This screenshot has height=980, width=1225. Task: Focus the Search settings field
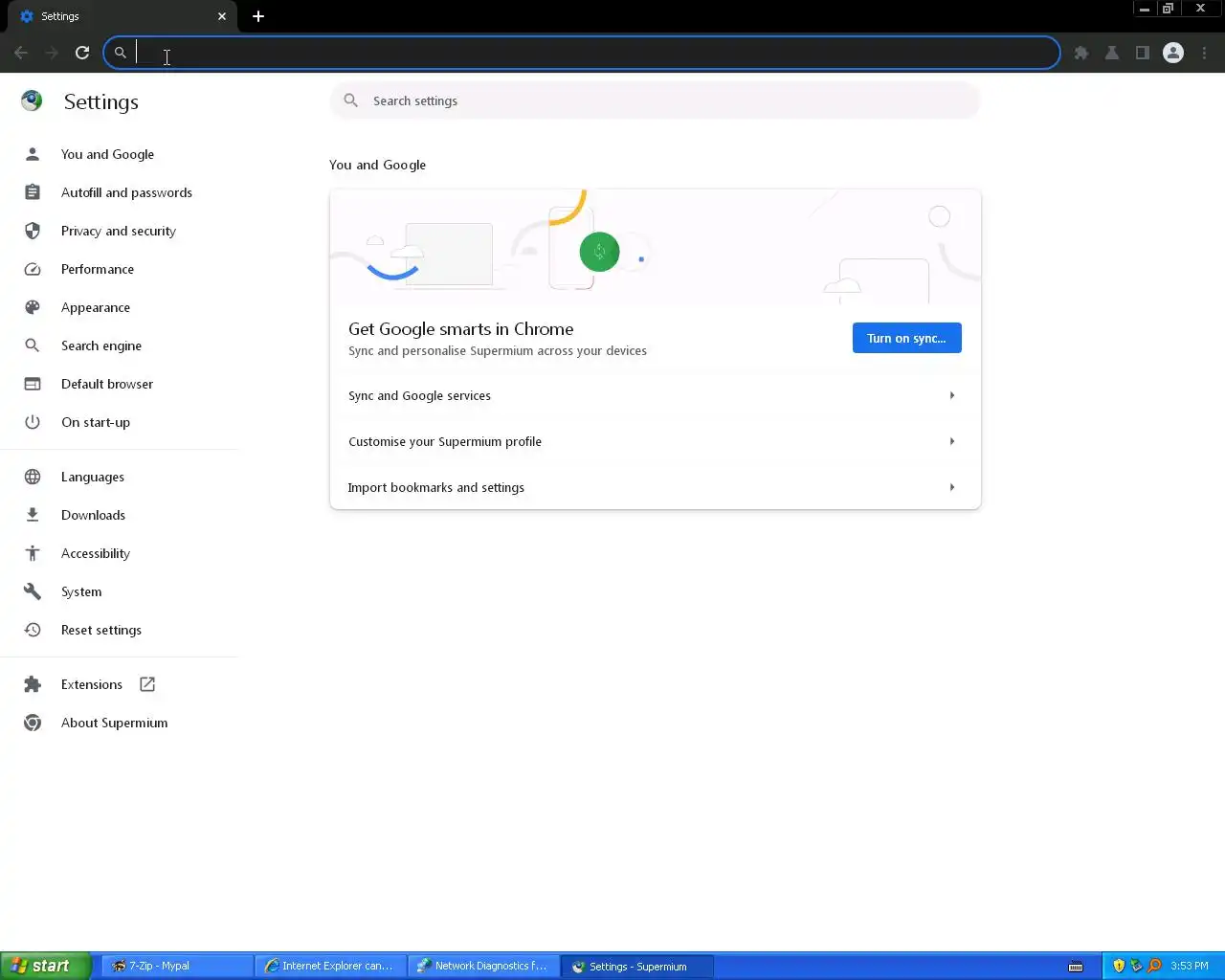655,100
